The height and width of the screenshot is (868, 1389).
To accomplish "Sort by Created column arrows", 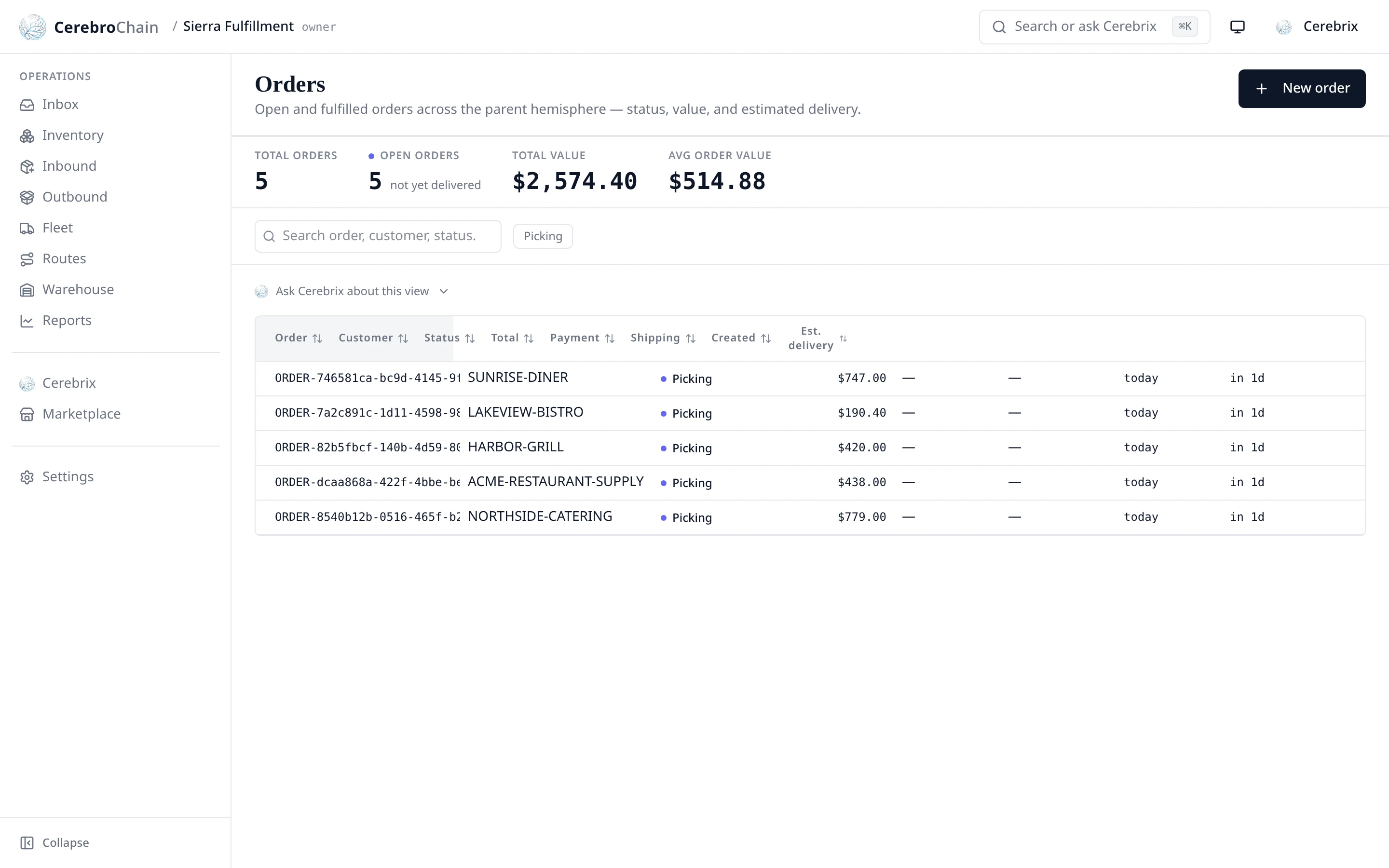I will [x=766, y=339].
